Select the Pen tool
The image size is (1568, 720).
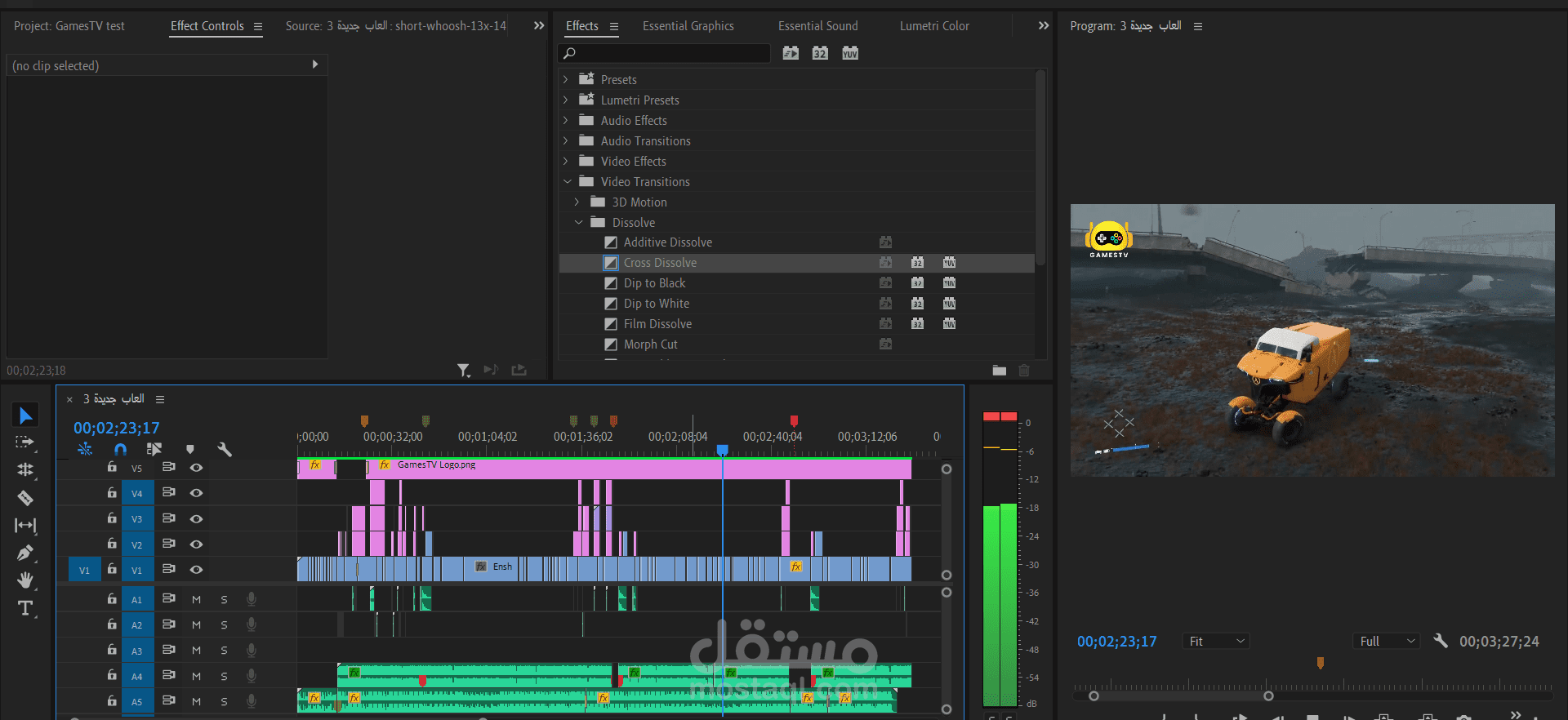(x=25, y=553)
